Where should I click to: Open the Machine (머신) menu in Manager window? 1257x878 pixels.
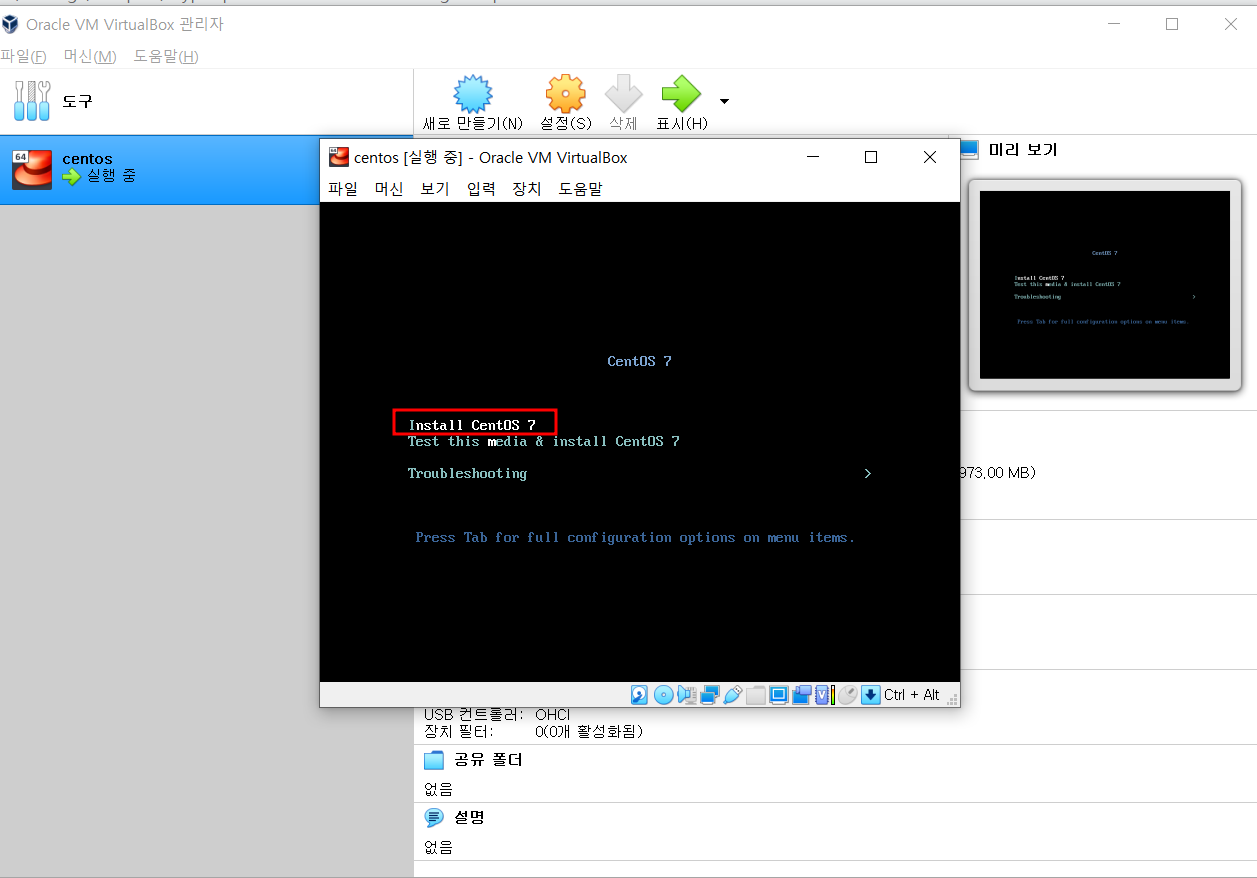pyautogui.click(x=90, y=56)
